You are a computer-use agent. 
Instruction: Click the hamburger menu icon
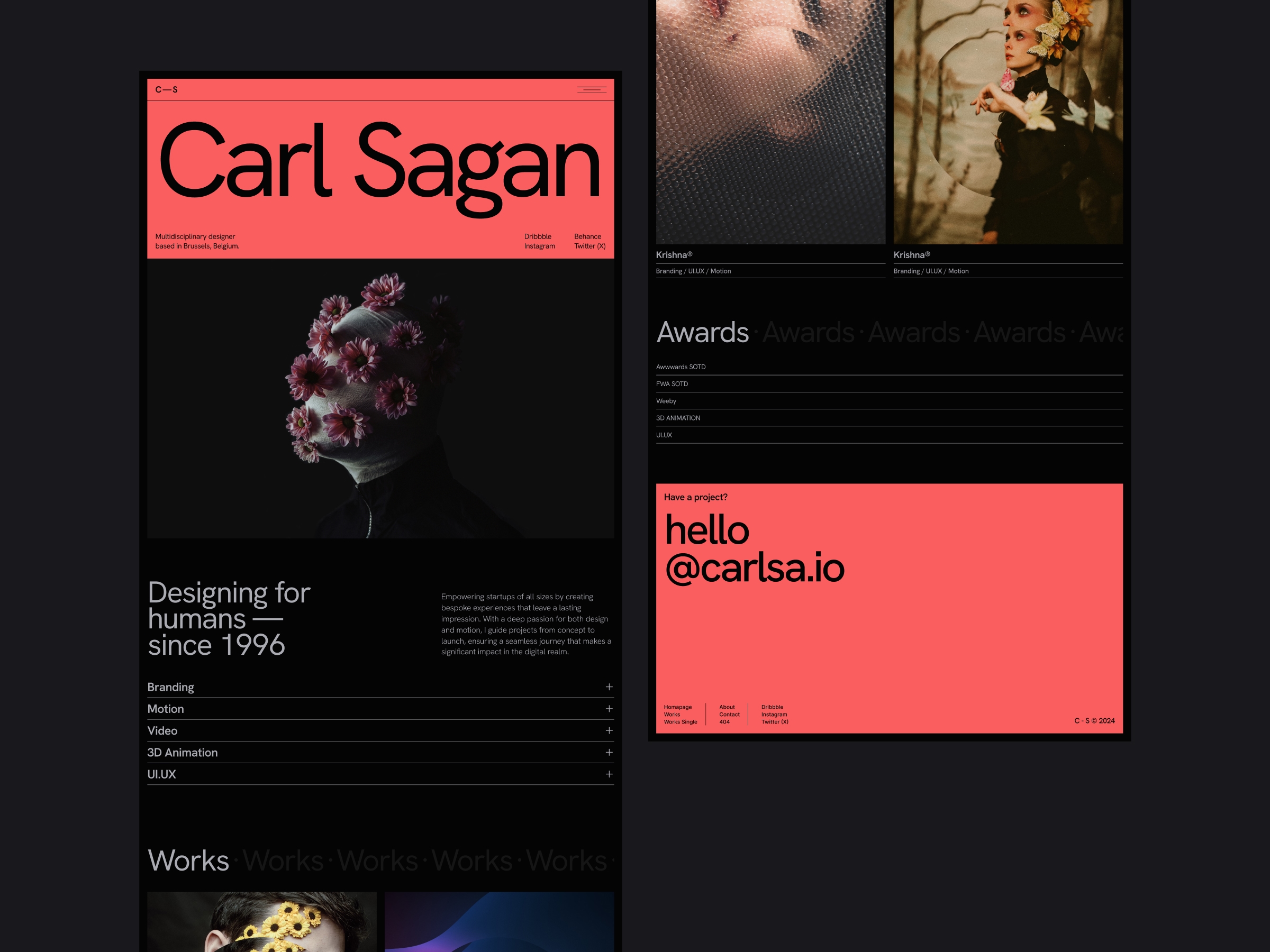(590, 91)
